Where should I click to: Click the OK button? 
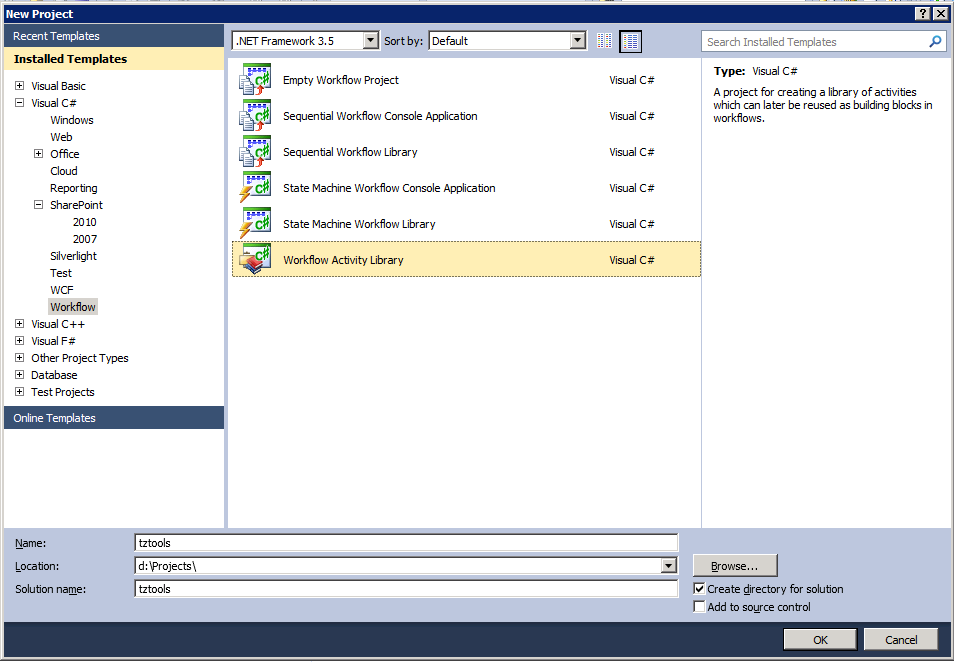pos(820,639)
